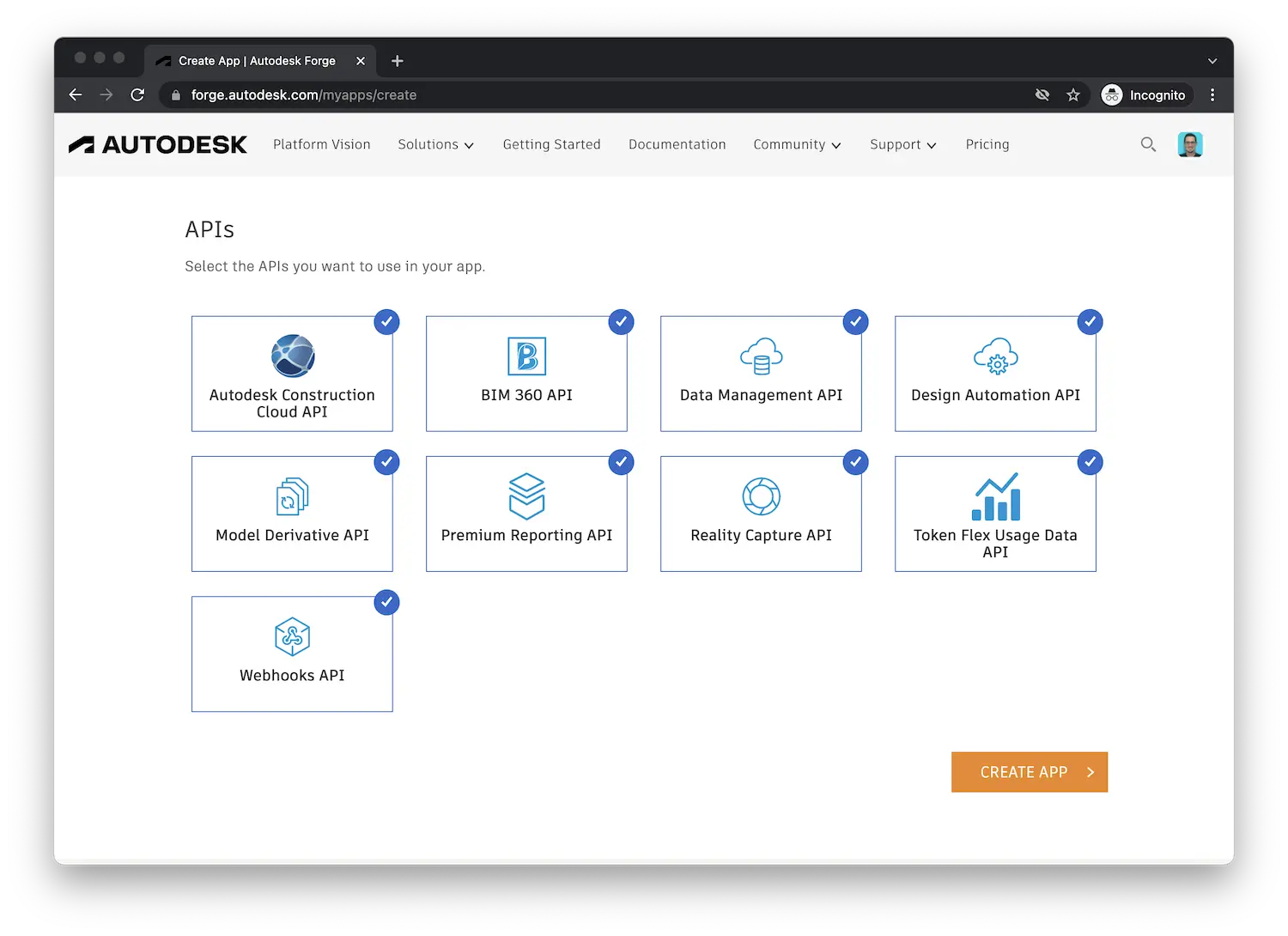
Task: Click the Autodesk Construction Cloud globe icon
Action: (293, 356)
